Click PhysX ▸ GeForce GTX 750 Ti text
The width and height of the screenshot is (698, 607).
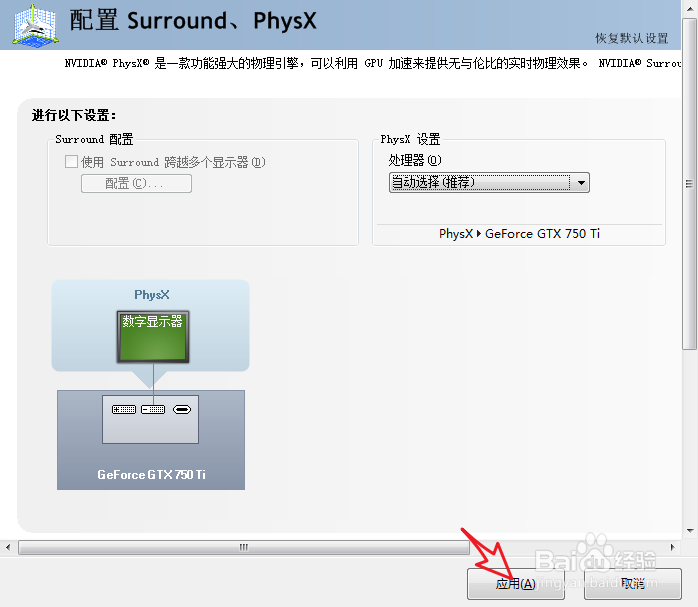point(519,234)
